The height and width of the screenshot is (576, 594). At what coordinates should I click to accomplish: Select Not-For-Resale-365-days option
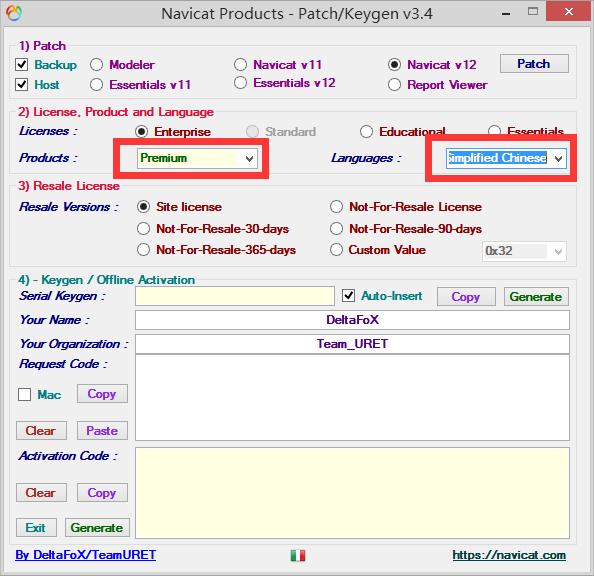(x=144, y=250)
